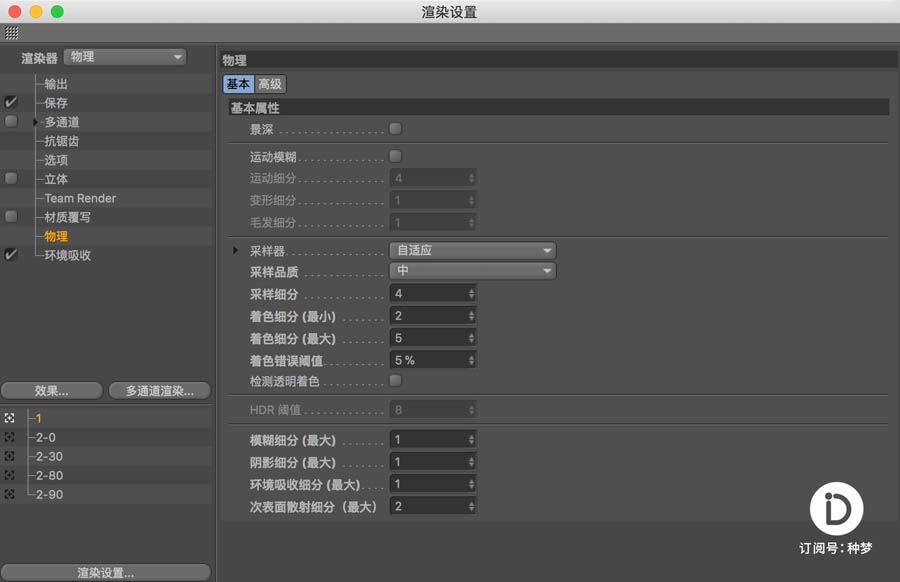Click the preset icon beside 2-90
900x582 pixels.
coord(10,494)
